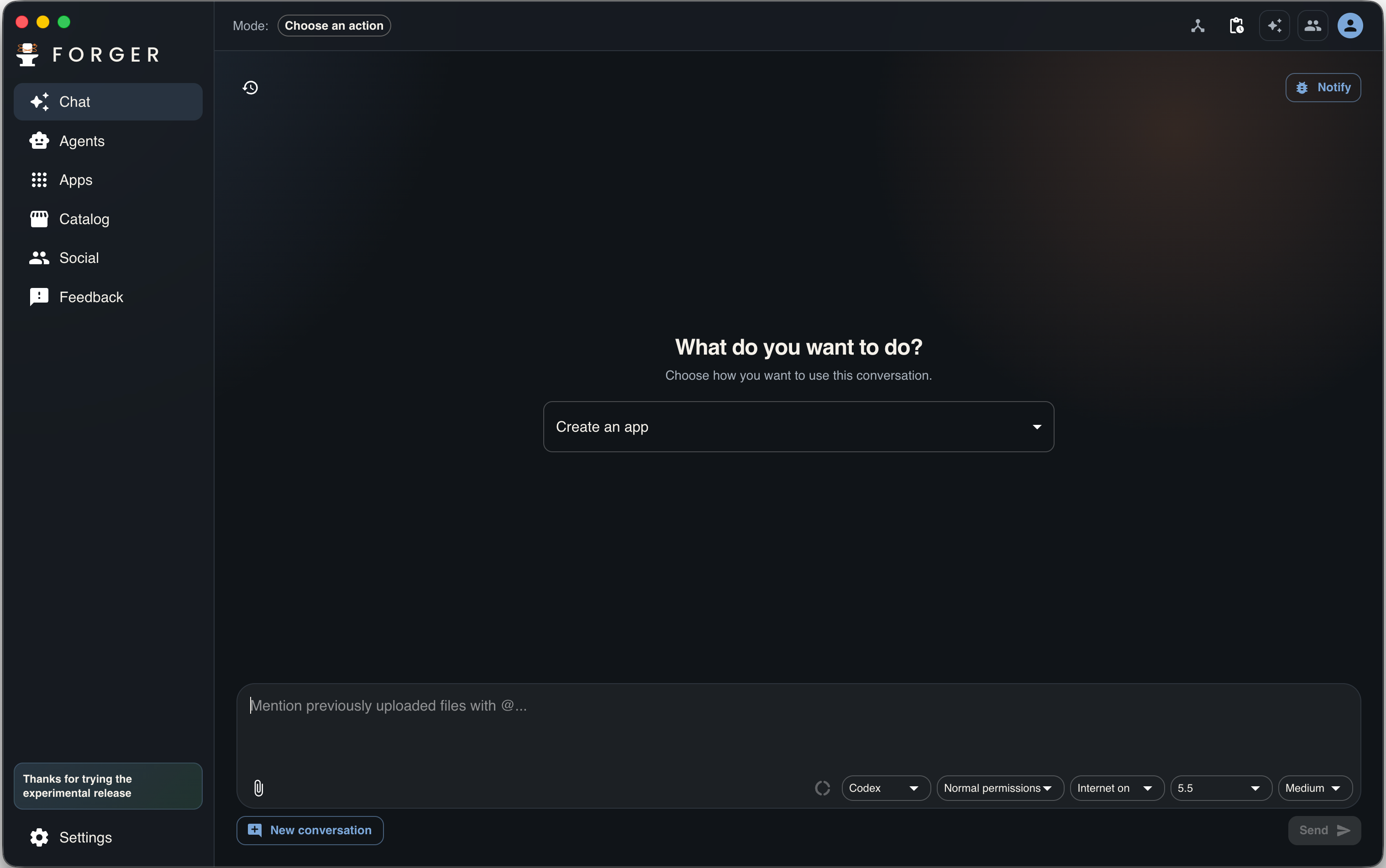Open the Chat section in sidebar
Image resolution: width=1386 pixels, height=868 pixels.
coord(108,102)
